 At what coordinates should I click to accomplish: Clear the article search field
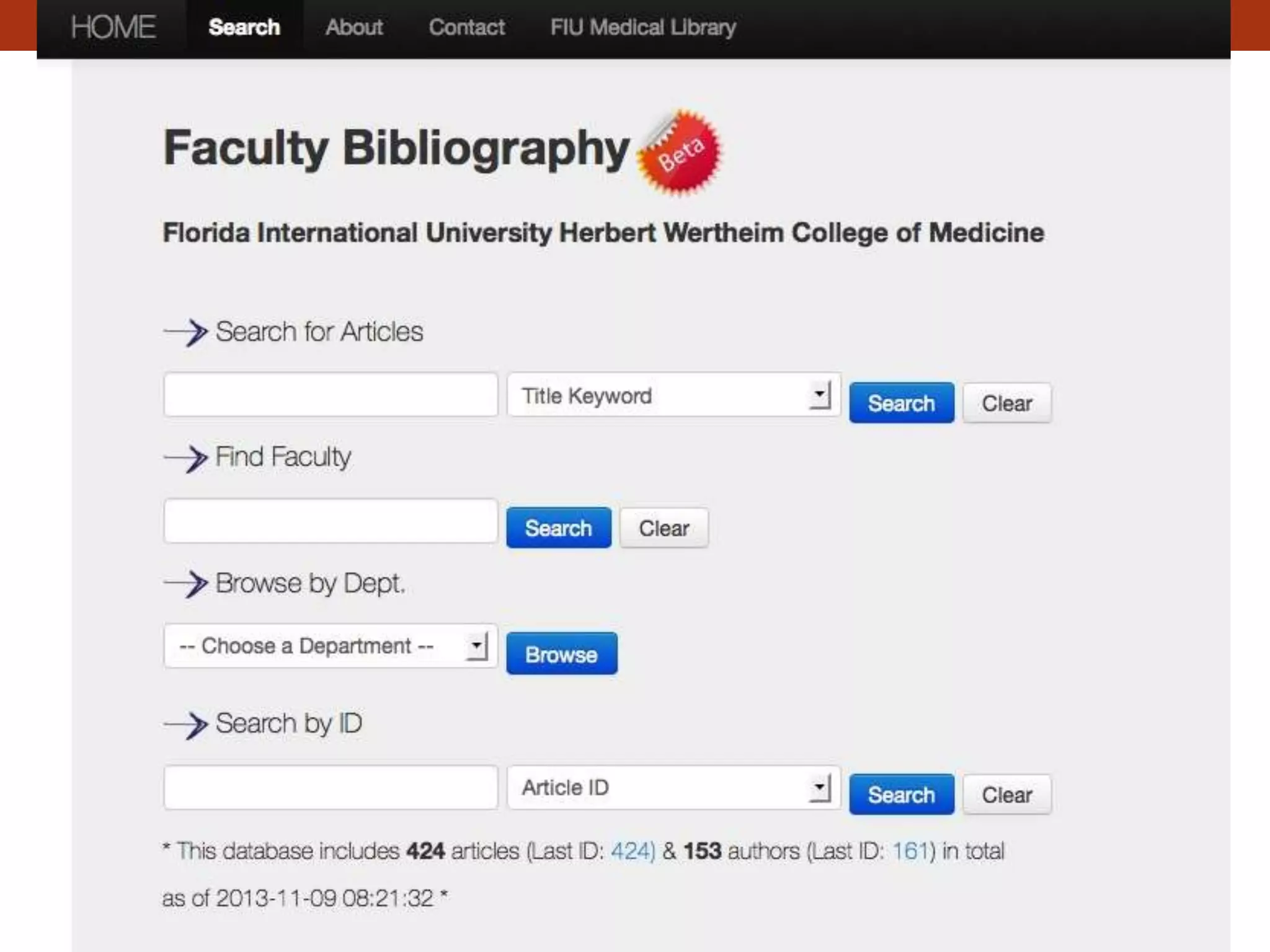[1007, 403]
